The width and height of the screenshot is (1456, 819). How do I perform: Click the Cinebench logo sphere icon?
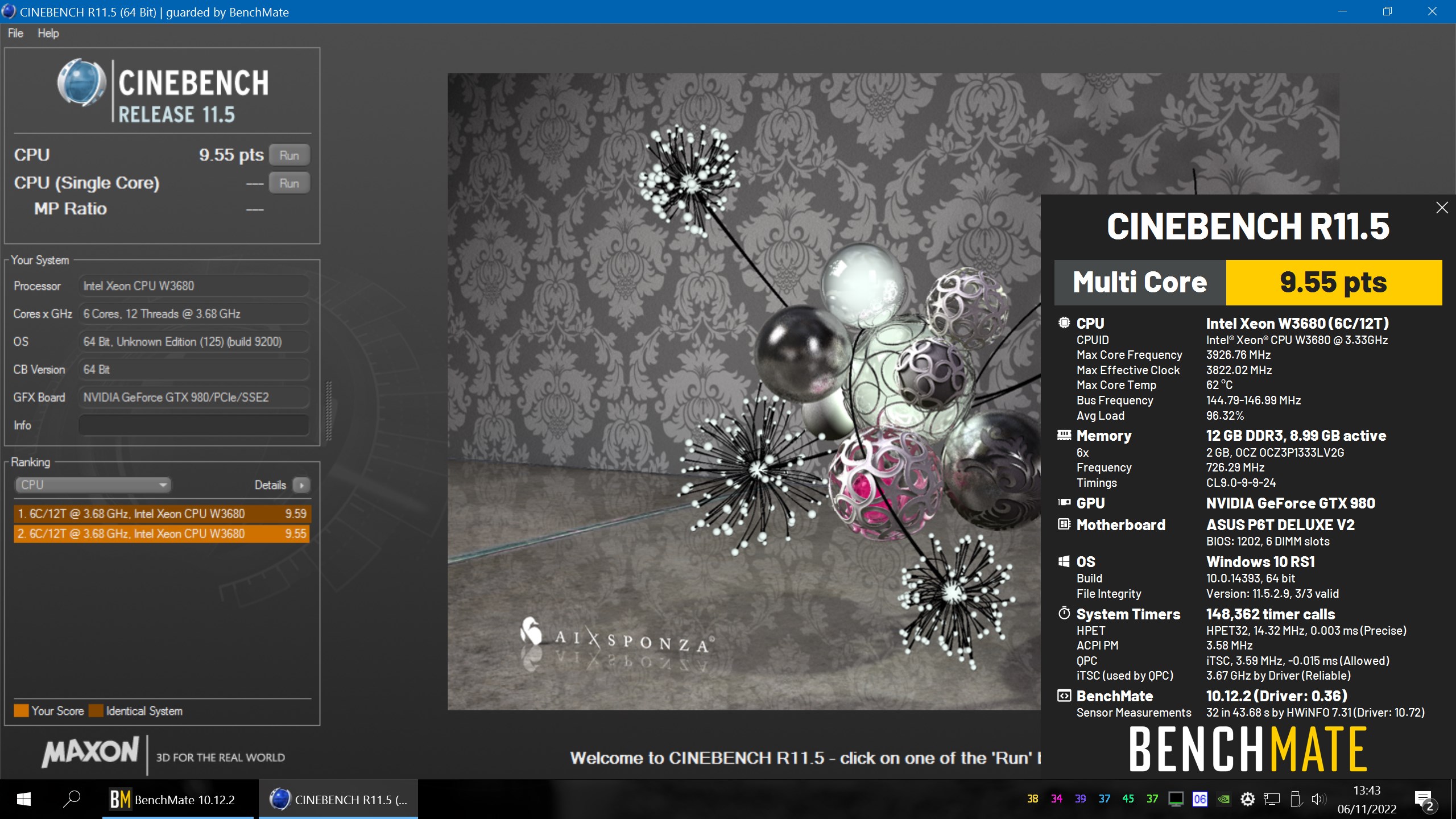(81, 83)
